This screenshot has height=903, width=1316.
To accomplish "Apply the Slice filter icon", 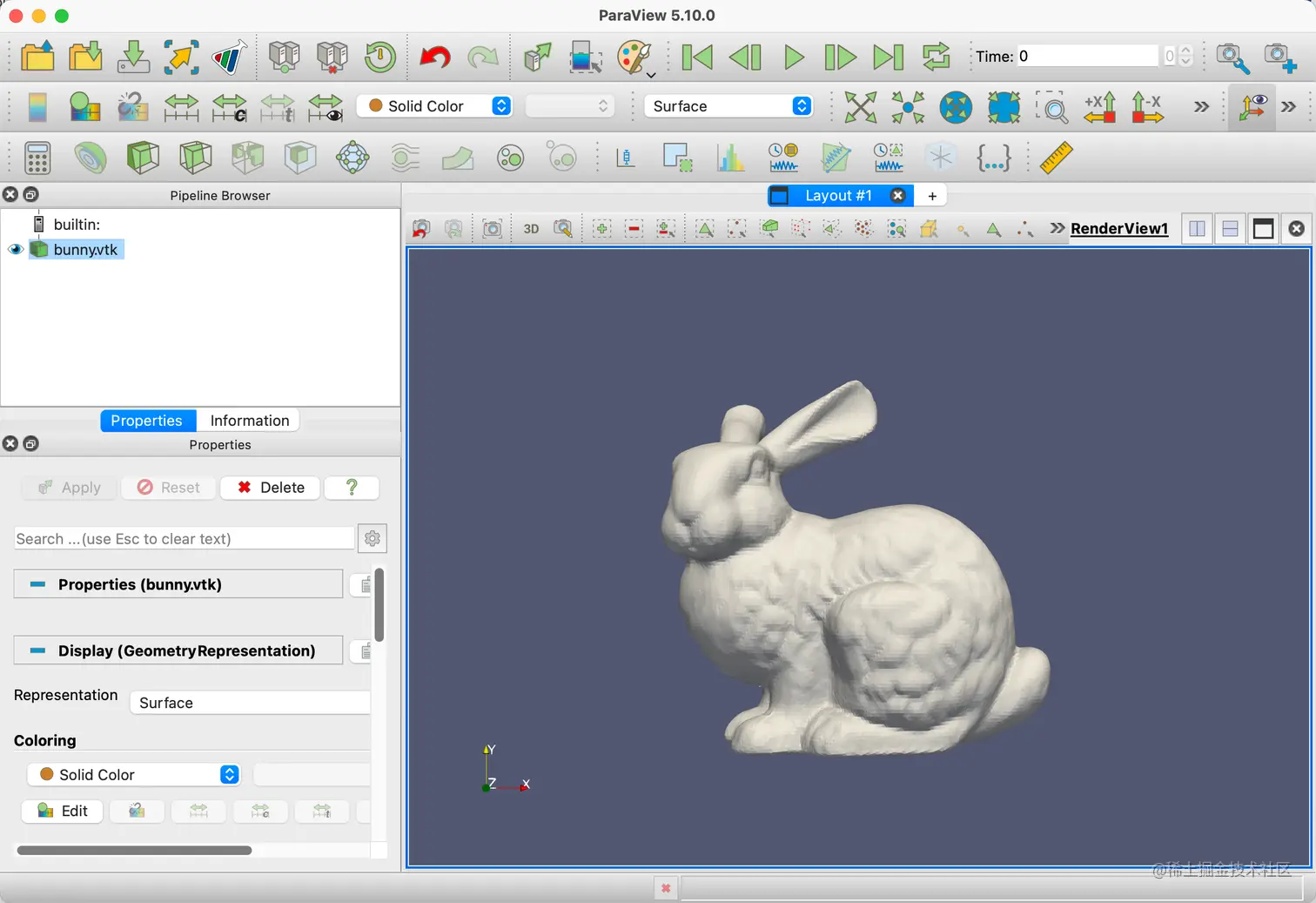I will (195, 158).
